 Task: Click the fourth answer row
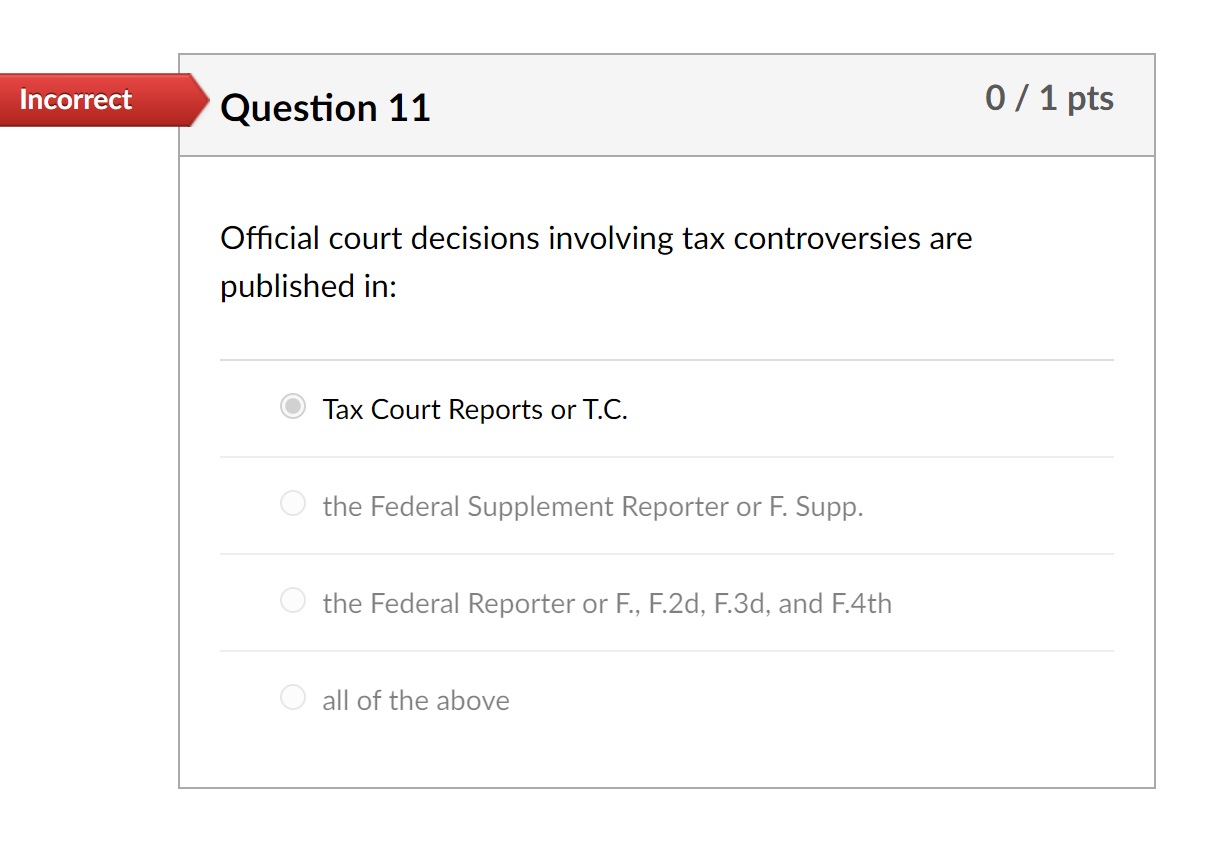point(666,698)
